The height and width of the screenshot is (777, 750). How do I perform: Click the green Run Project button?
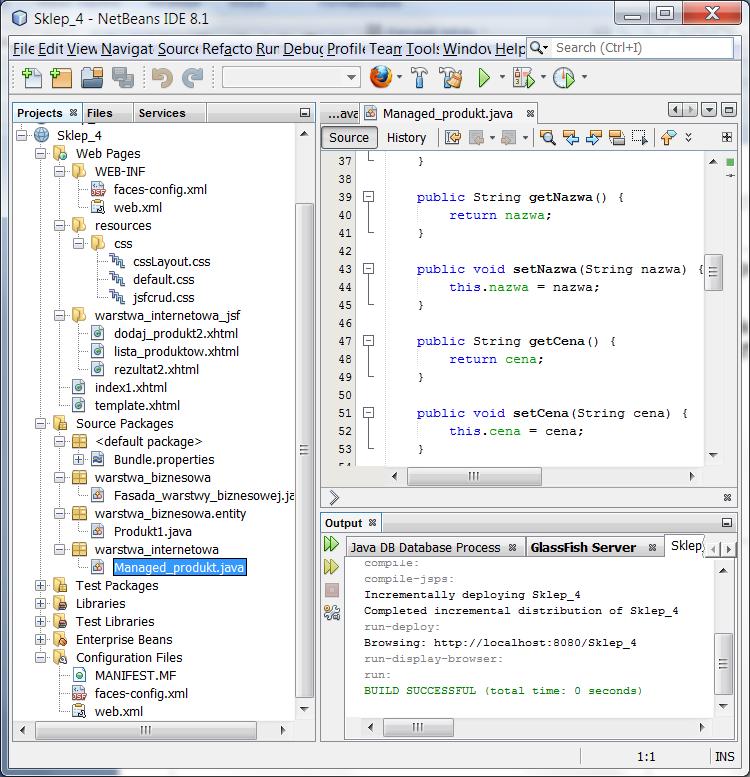coord(484,78)
